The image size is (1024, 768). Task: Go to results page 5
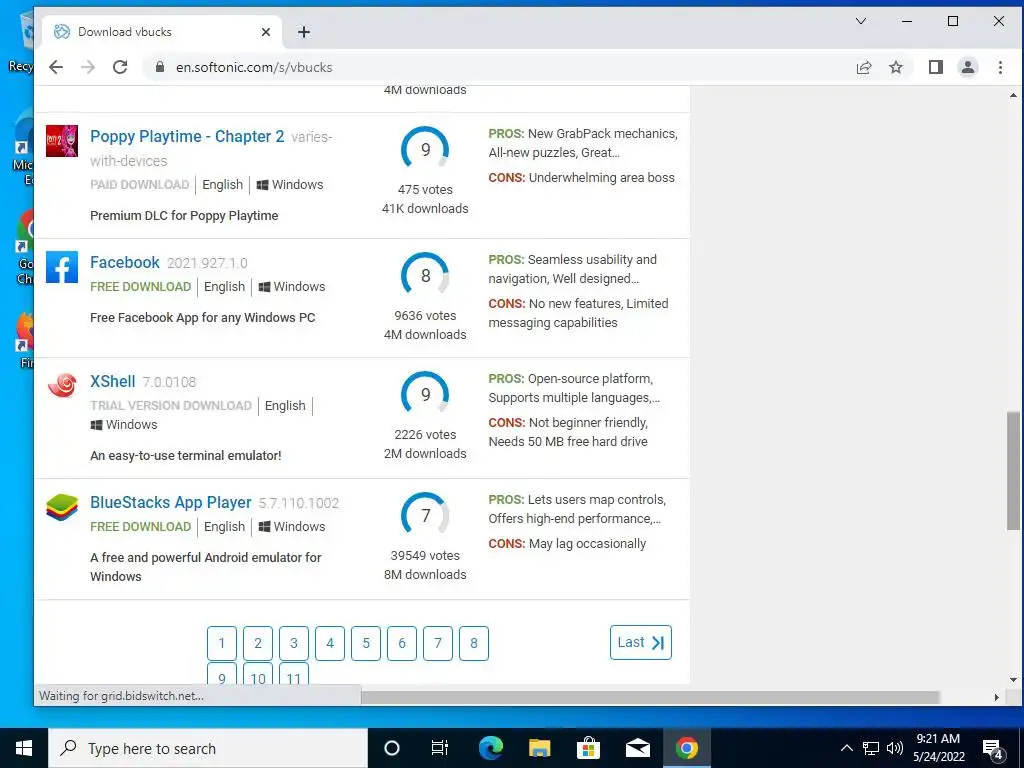click(366, 643)
